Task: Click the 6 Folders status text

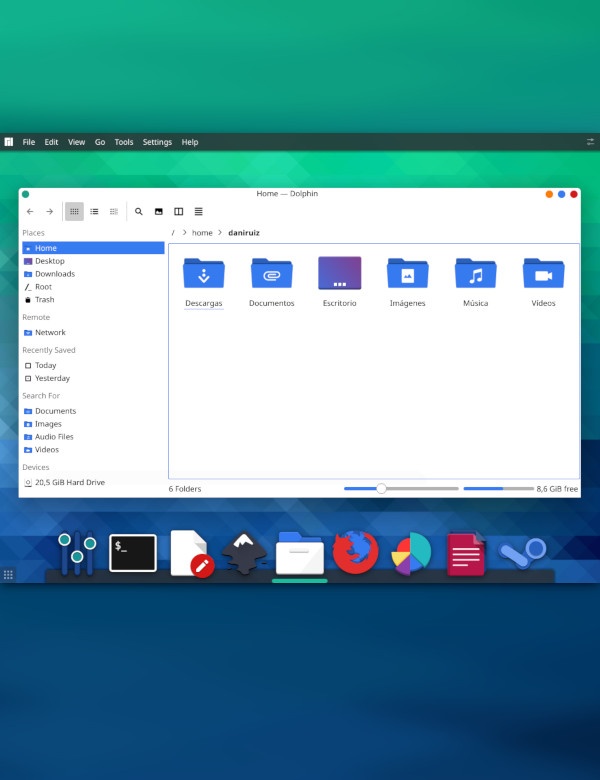Action: [x=185, y=489]
